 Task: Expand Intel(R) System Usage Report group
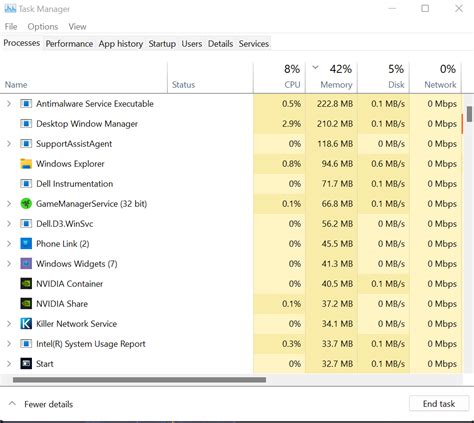[9, 344]
